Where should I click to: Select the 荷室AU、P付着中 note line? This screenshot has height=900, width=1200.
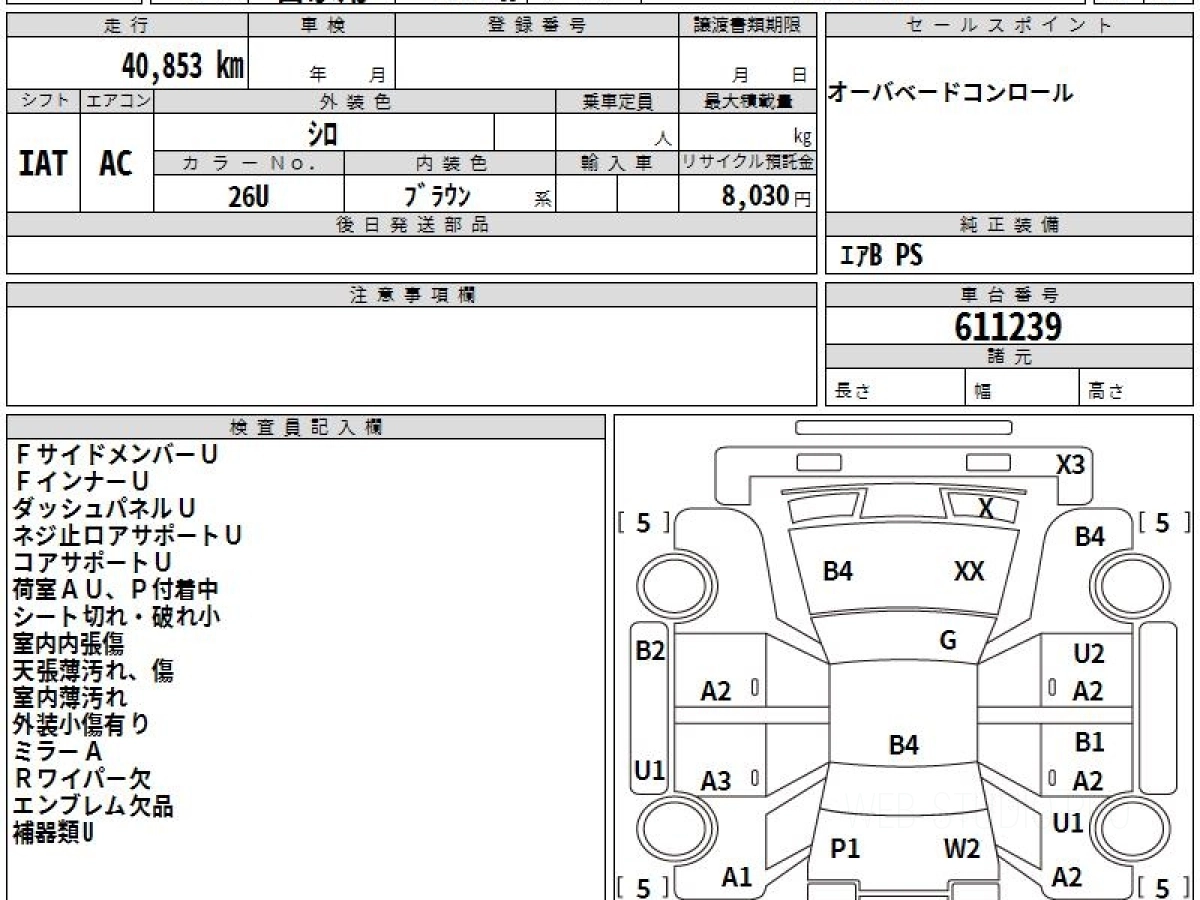click(x=116, y=590)
